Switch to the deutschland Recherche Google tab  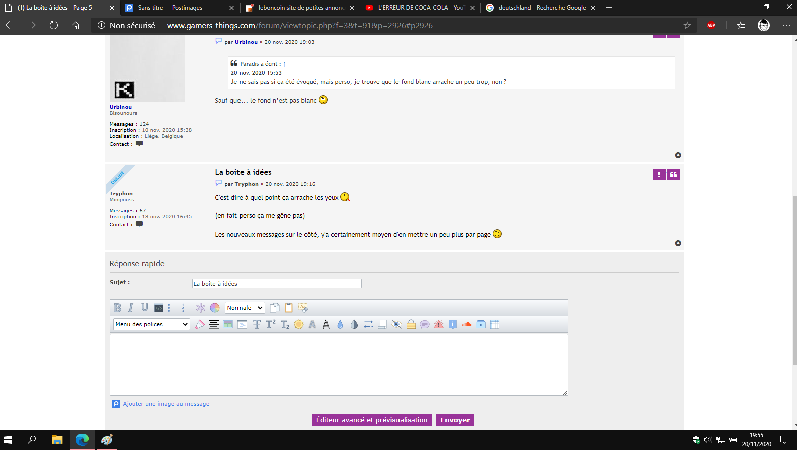[540, 8]
